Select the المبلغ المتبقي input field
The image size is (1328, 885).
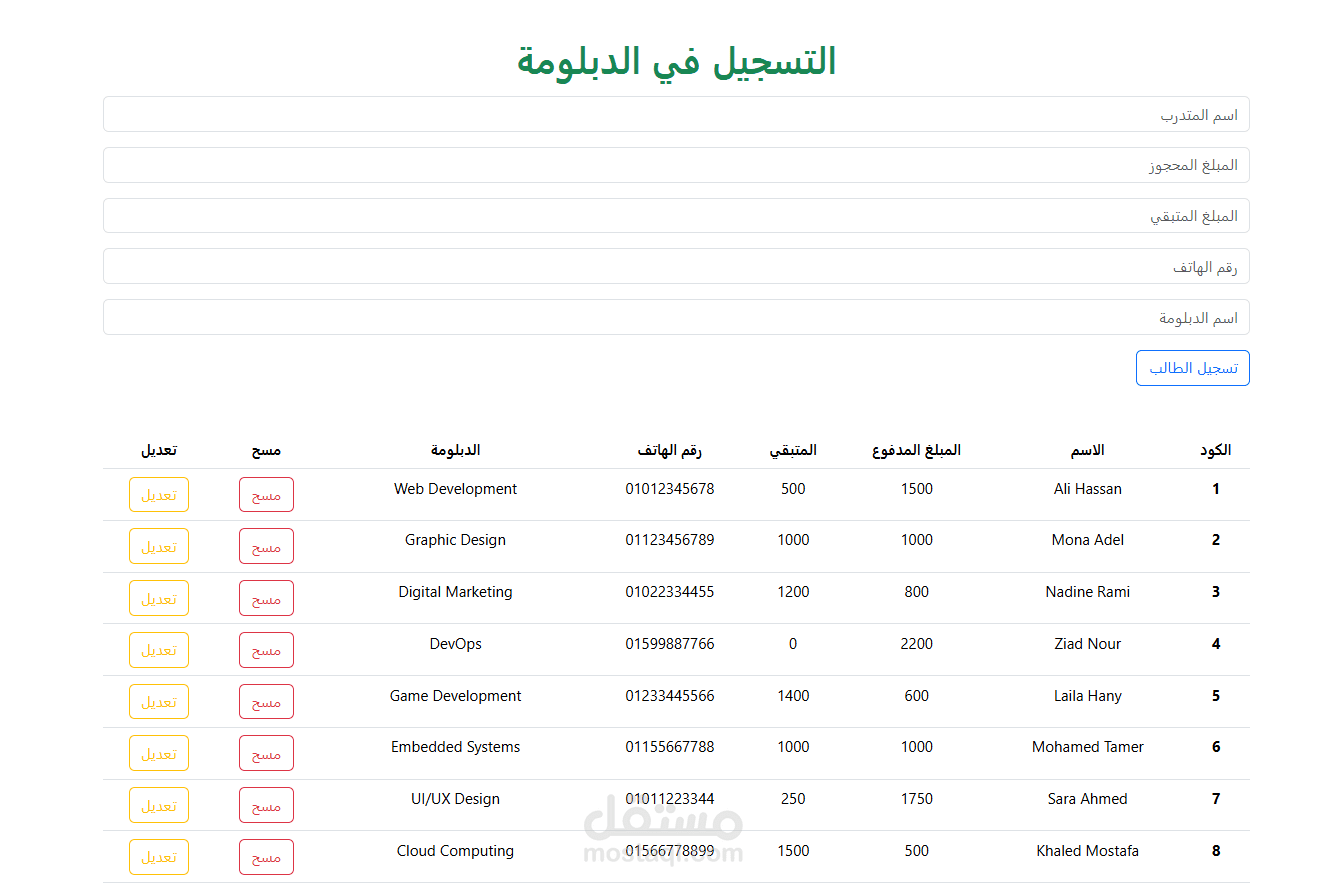tap(676, 216)
